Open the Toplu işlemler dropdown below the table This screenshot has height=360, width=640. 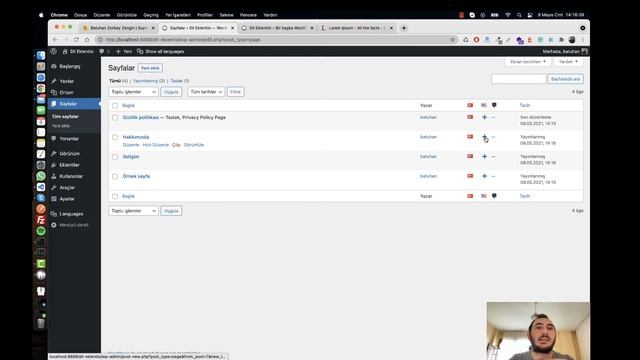pos(133,211)
